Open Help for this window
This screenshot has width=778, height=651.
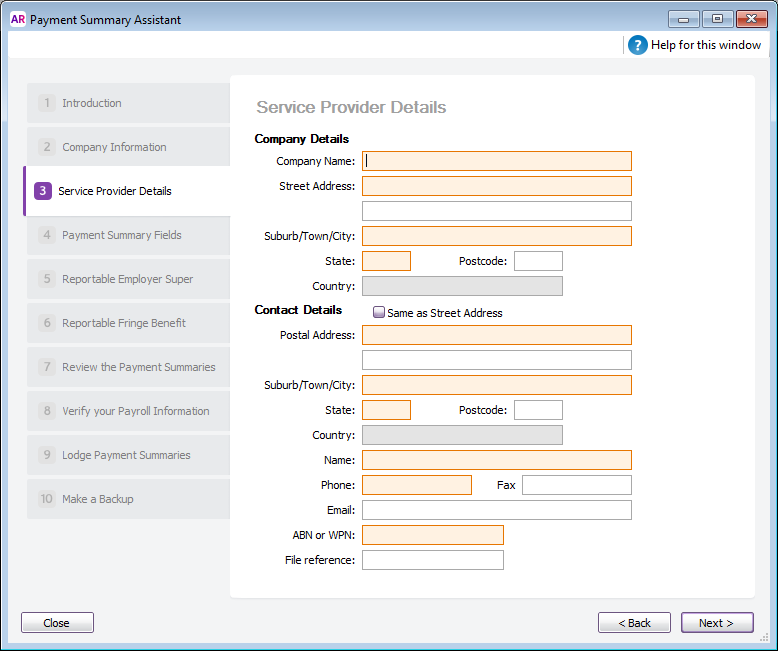[x=694, y=45]
